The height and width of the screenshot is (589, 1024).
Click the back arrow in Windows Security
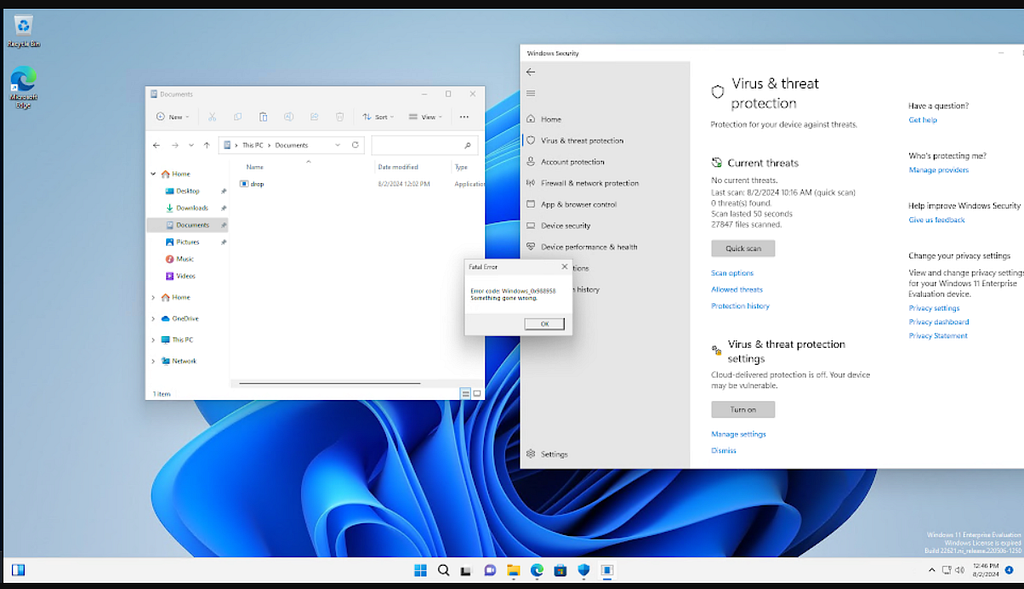pyautogui.click(x=531, y=72)
